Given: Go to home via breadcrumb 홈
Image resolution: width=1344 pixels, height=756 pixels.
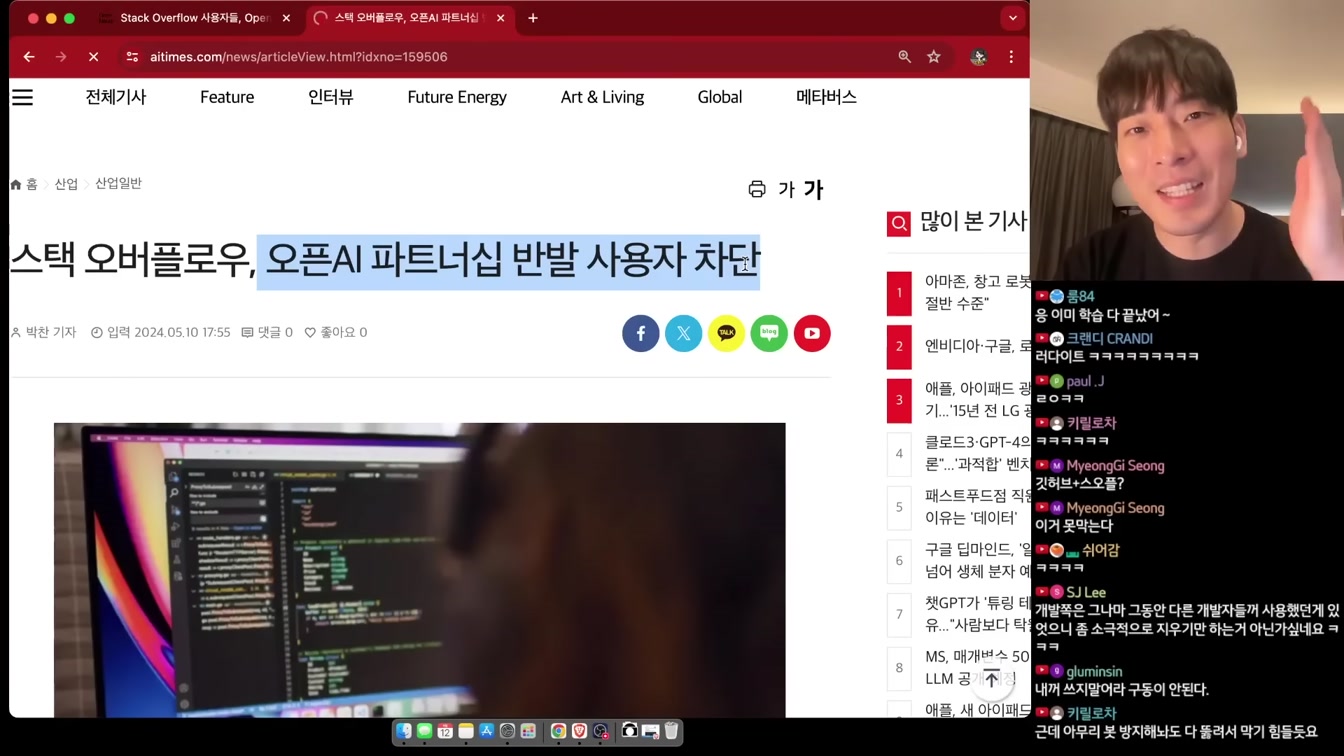Looking at the screenshot, I should (x=24, y=184).
